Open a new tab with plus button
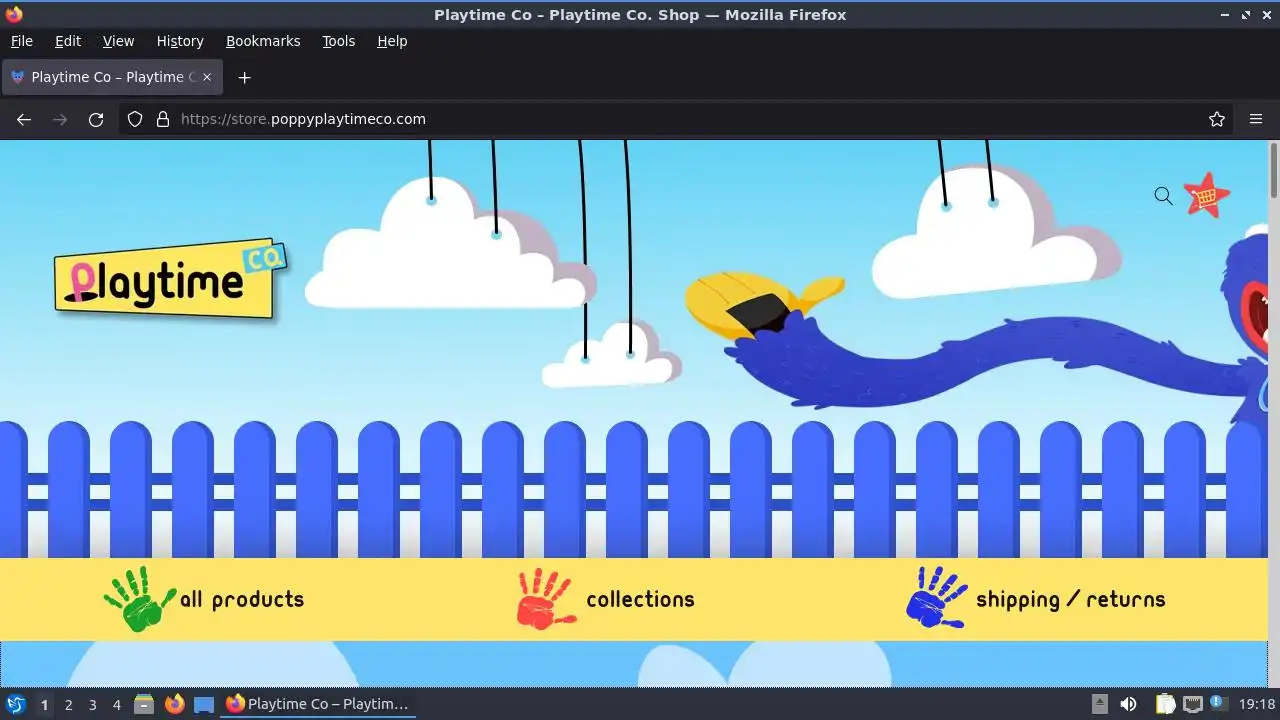This screenshot has width=1280, height=720. click(244, 77)
